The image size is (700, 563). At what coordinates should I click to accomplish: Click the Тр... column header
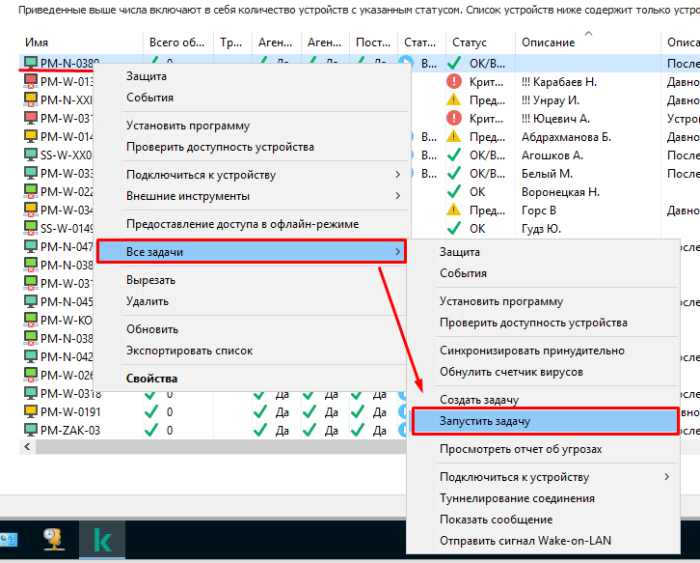point(233,42)
